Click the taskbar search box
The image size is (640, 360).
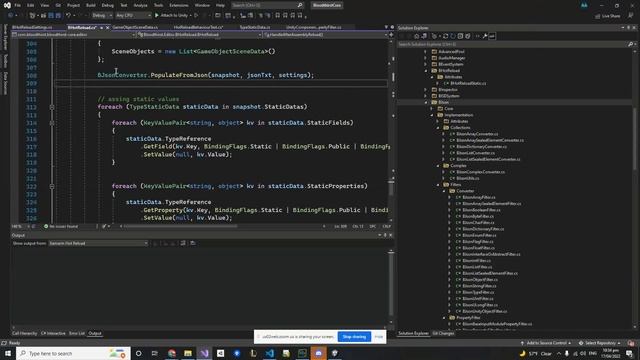coord(73,353)
